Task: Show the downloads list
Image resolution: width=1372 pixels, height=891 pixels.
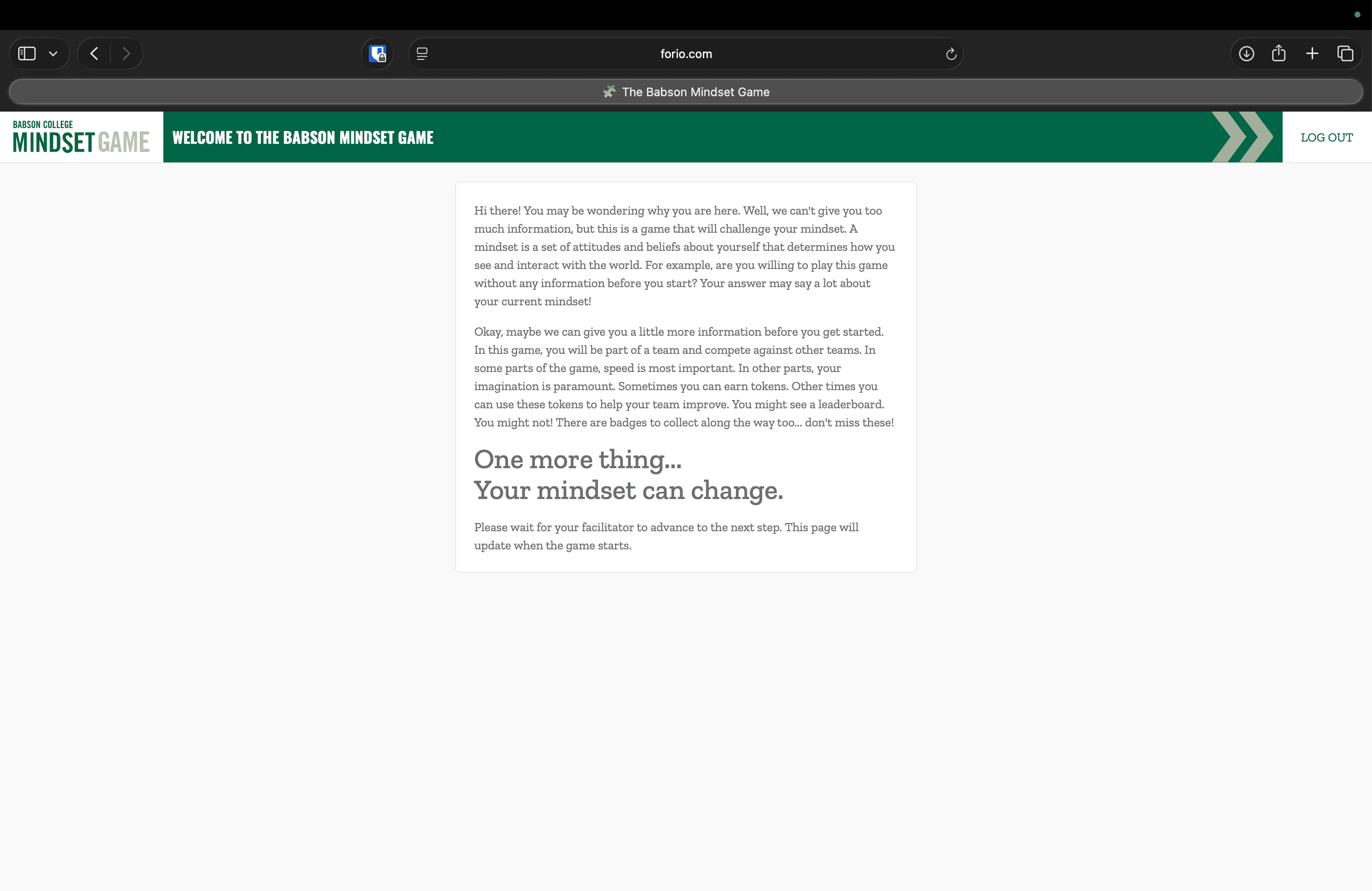Action: click(1246, 54)
